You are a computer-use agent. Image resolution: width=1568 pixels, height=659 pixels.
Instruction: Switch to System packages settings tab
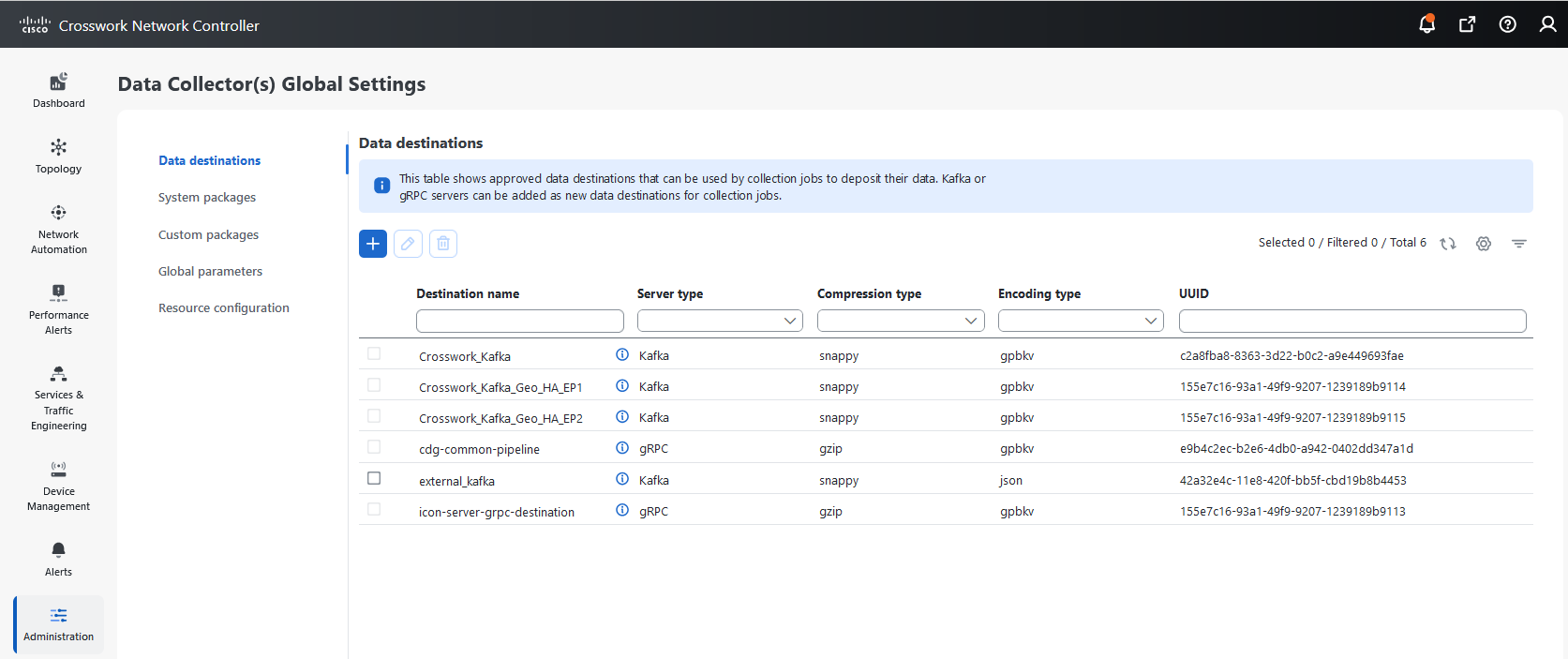tap(207, 198)
